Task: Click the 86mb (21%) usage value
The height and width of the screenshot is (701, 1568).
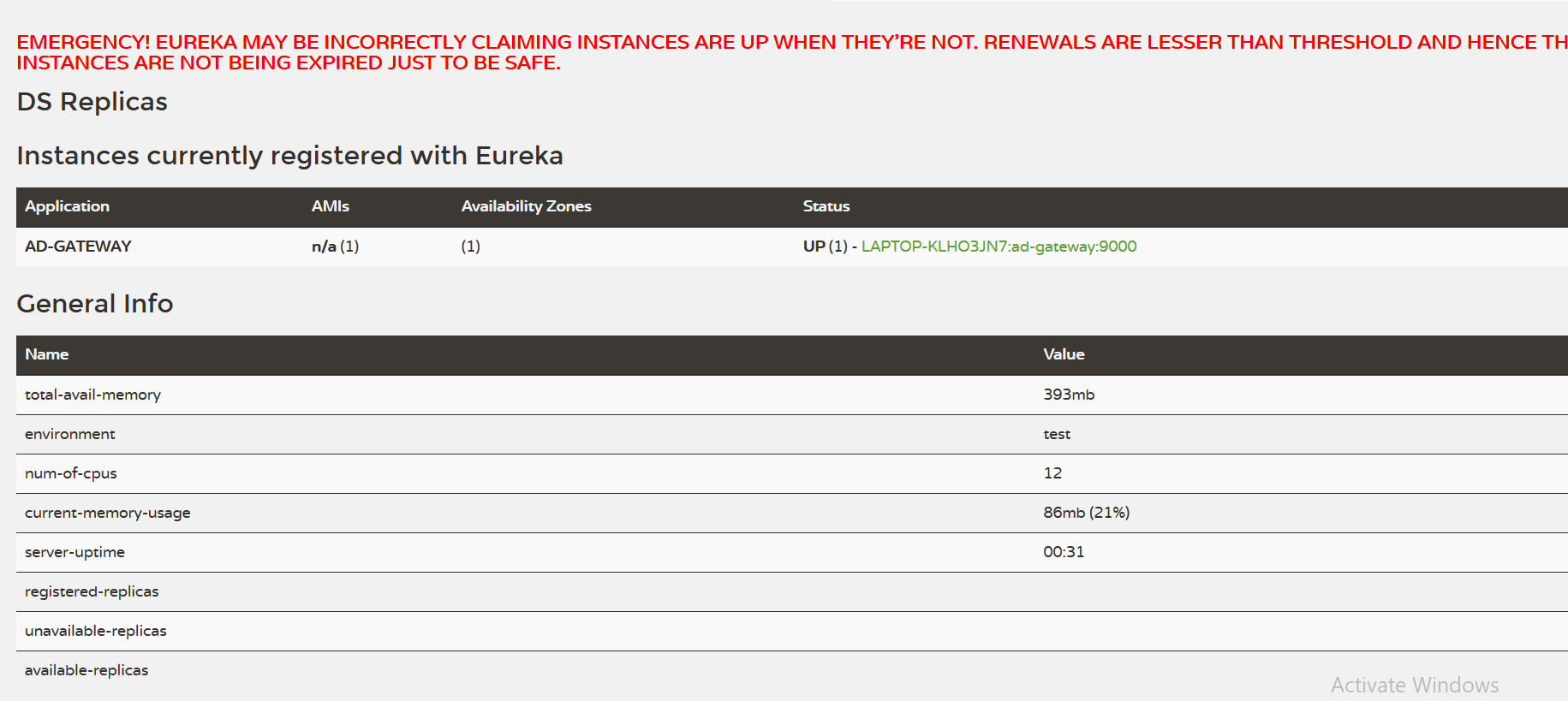Action: (x=1086, y=513)
